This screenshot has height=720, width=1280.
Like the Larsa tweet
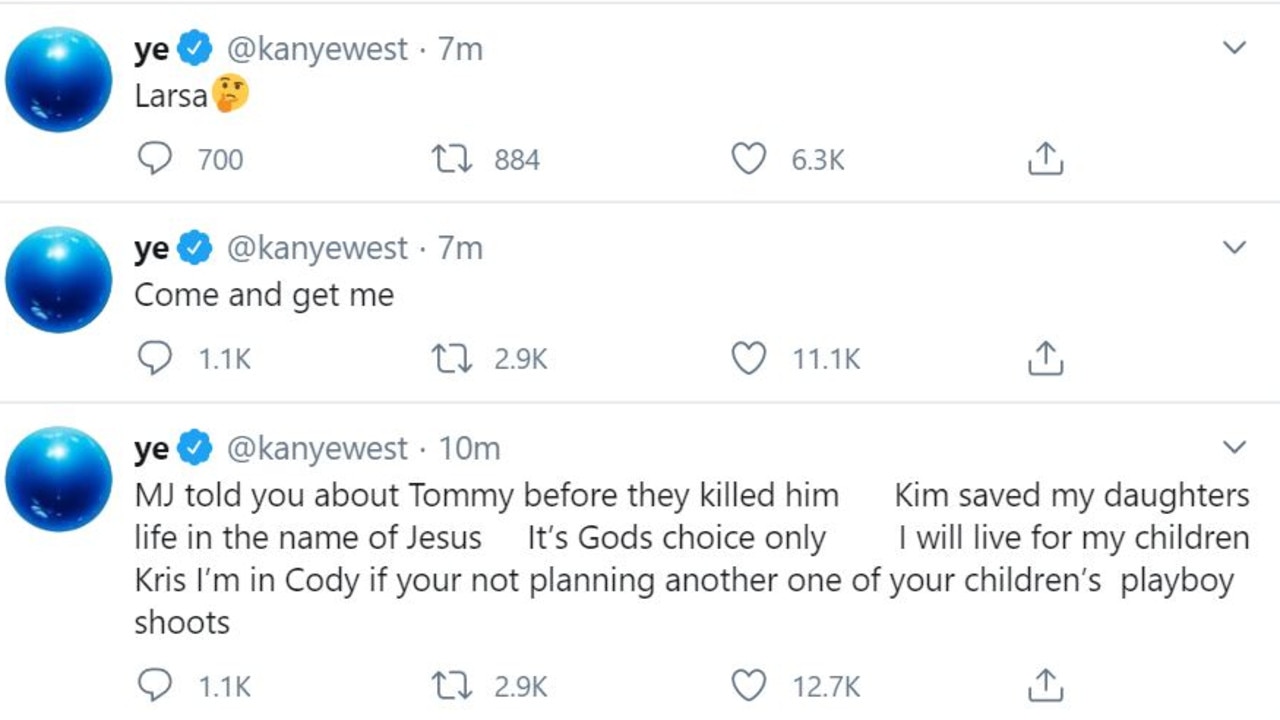tap(749, 159)
